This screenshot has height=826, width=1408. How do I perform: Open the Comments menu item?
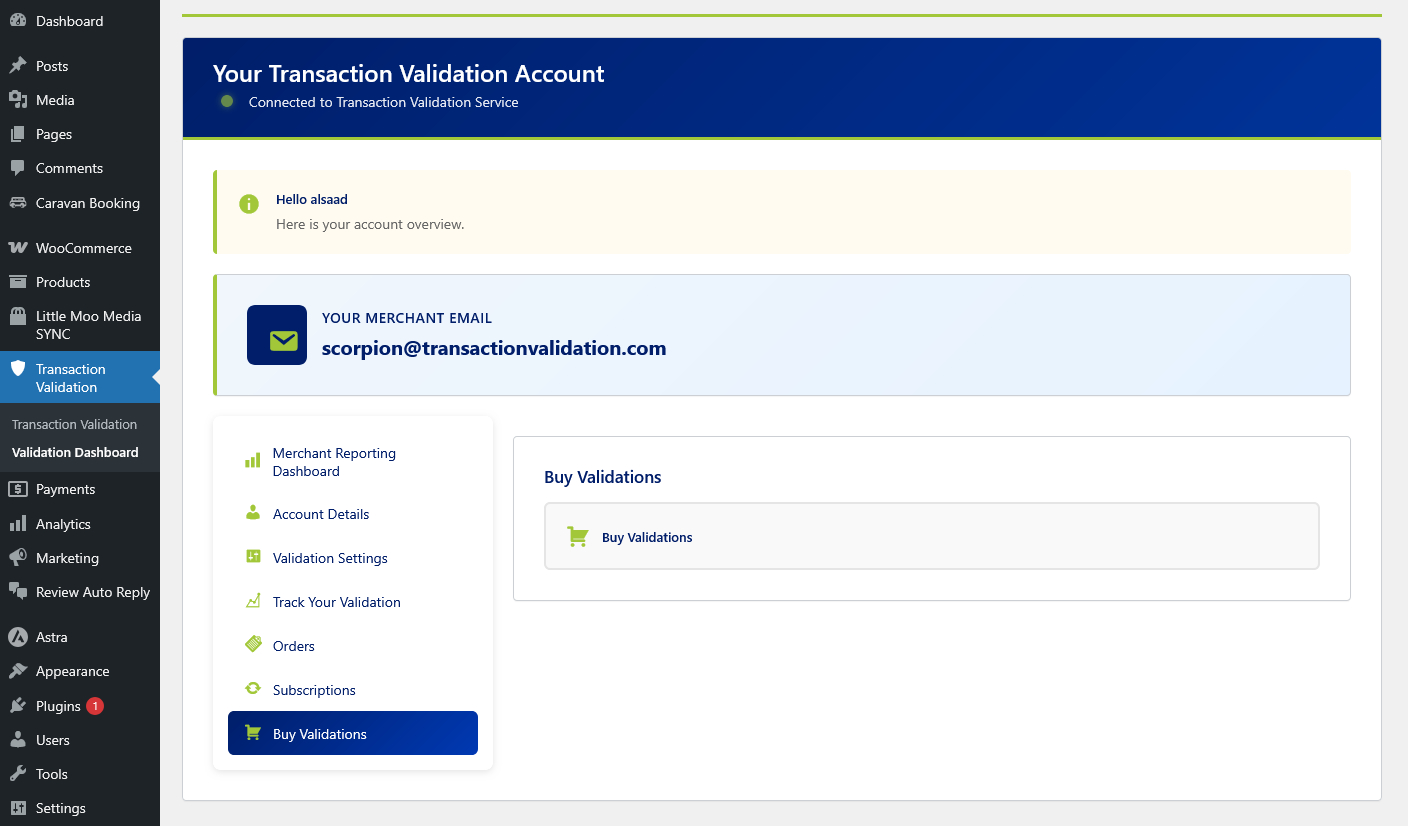tap(80, 168)
